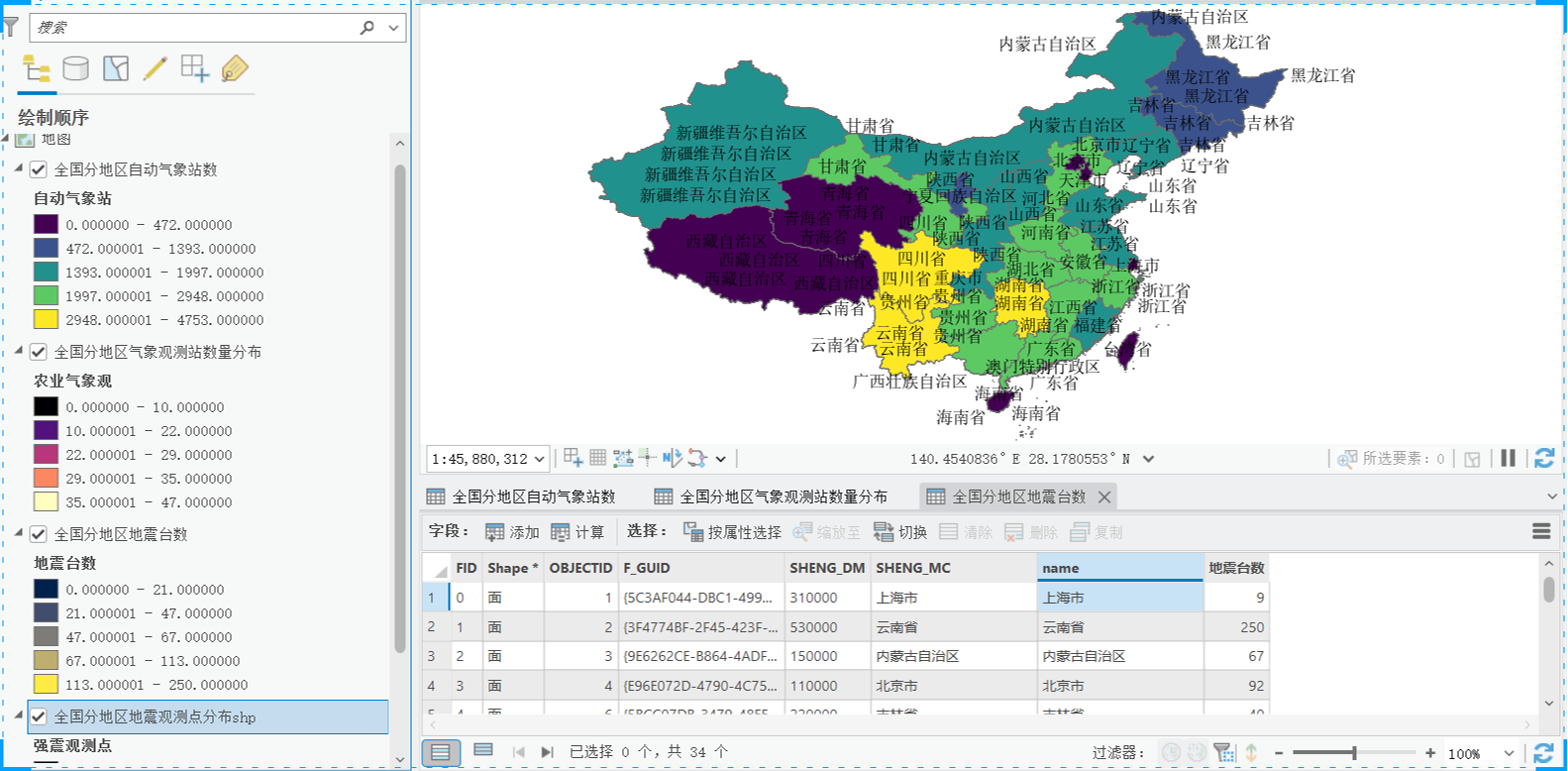The image size is (1568, 771).
Task: Switch to the 全国分地区气象观测站数量分布 table tab
Action: point(771,496)
